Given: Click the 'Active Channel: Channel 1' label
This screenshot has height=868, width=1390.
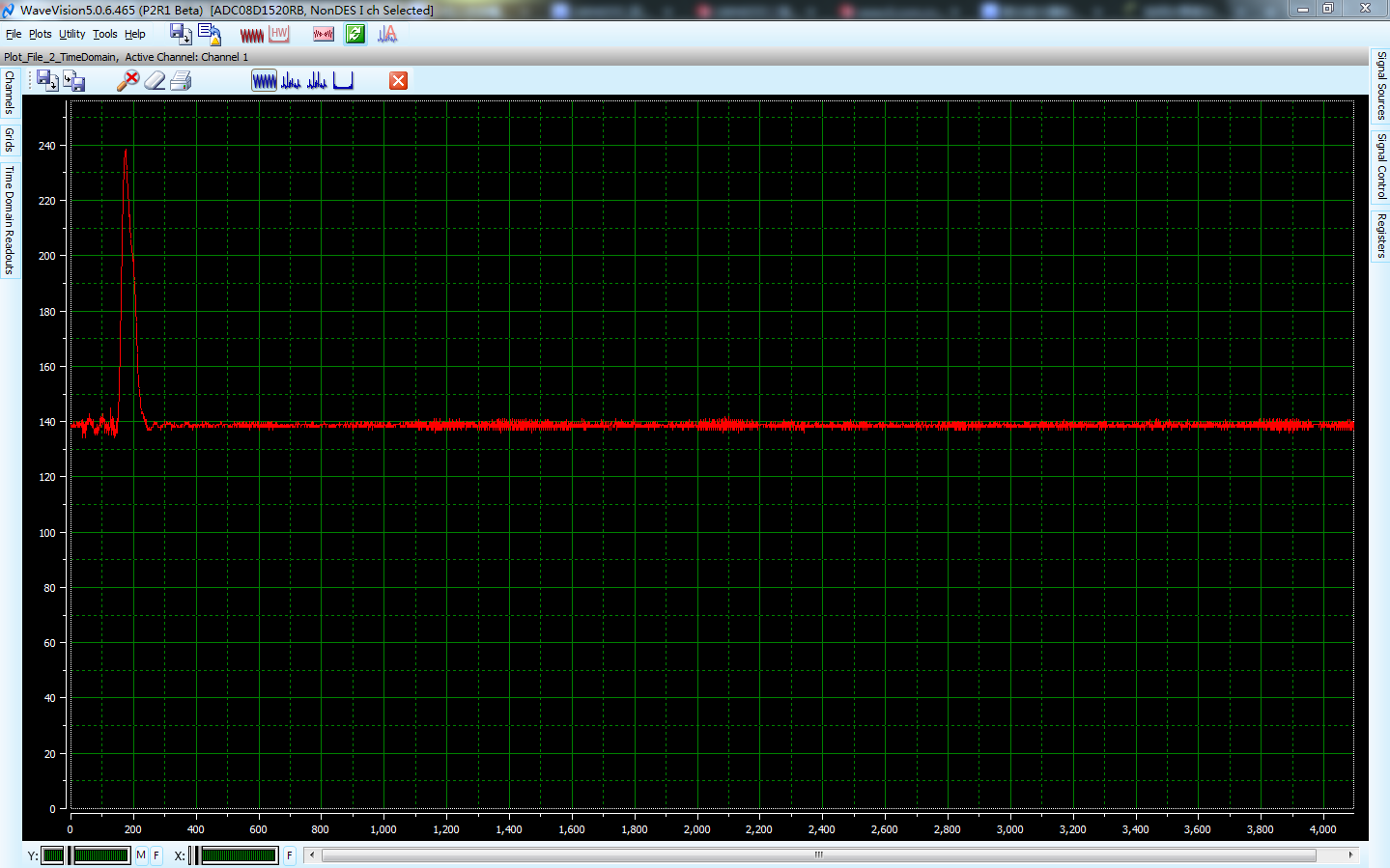Looking at the screenshot, I should [x=186, y=57].
